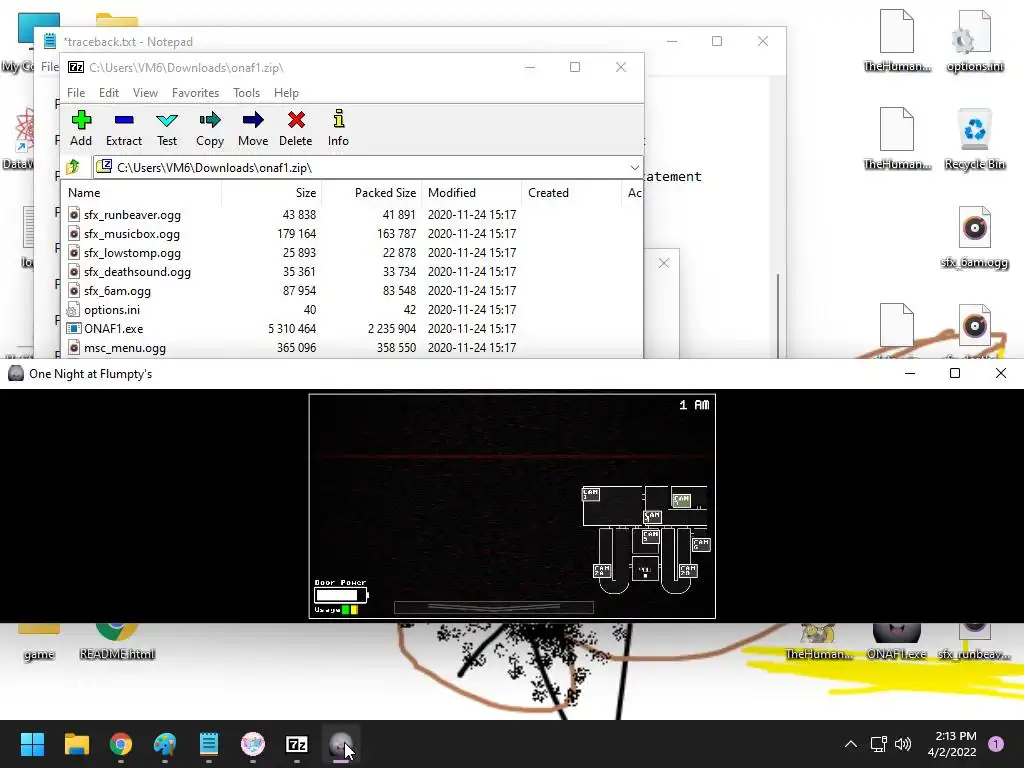Select msc_menu.ogg in the archive list

click(353, 347)
